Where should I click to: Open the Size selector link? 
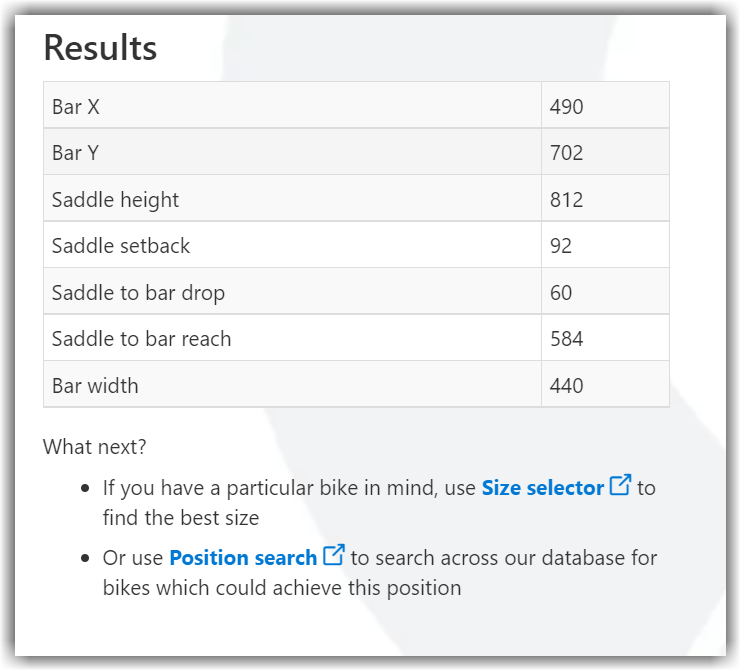click(543, 488)
